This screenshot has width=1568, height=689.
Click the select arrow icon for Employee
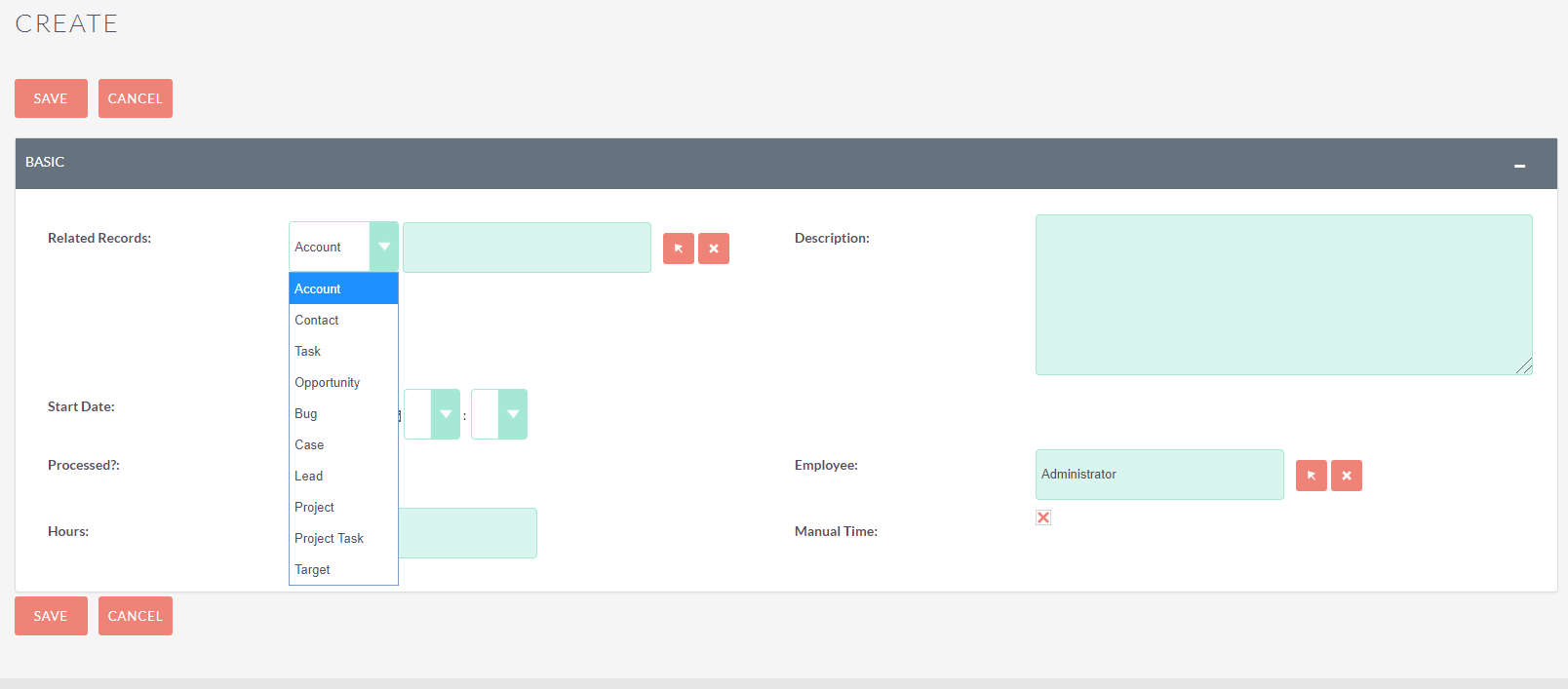click(x=1312, y=476)
